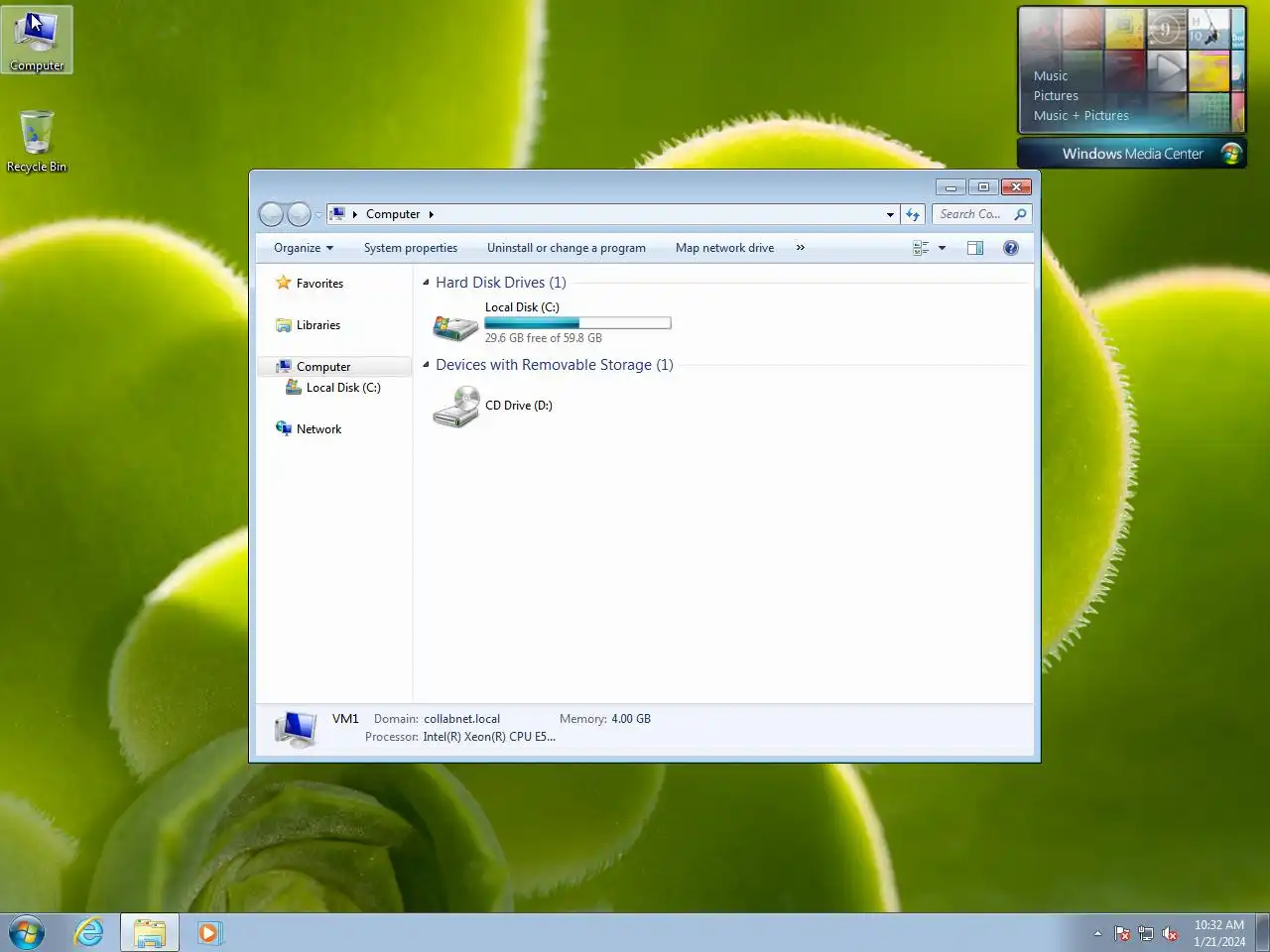
Task: Go forward with the Explorer Forward arrow
Action: click(299, 214)
